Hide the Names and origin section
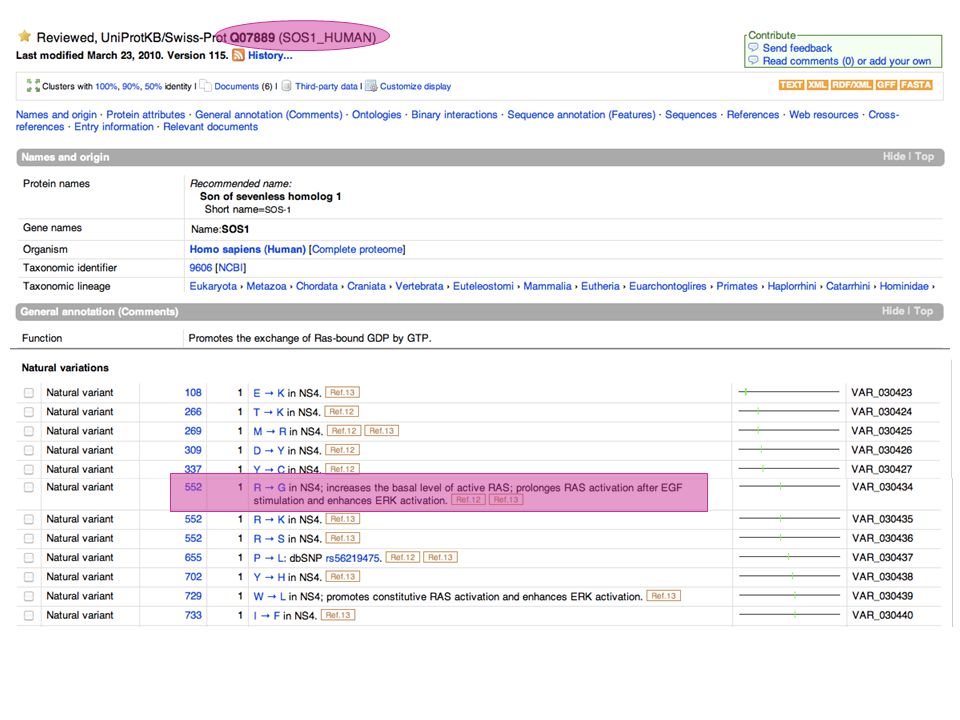 coord(894,157)
